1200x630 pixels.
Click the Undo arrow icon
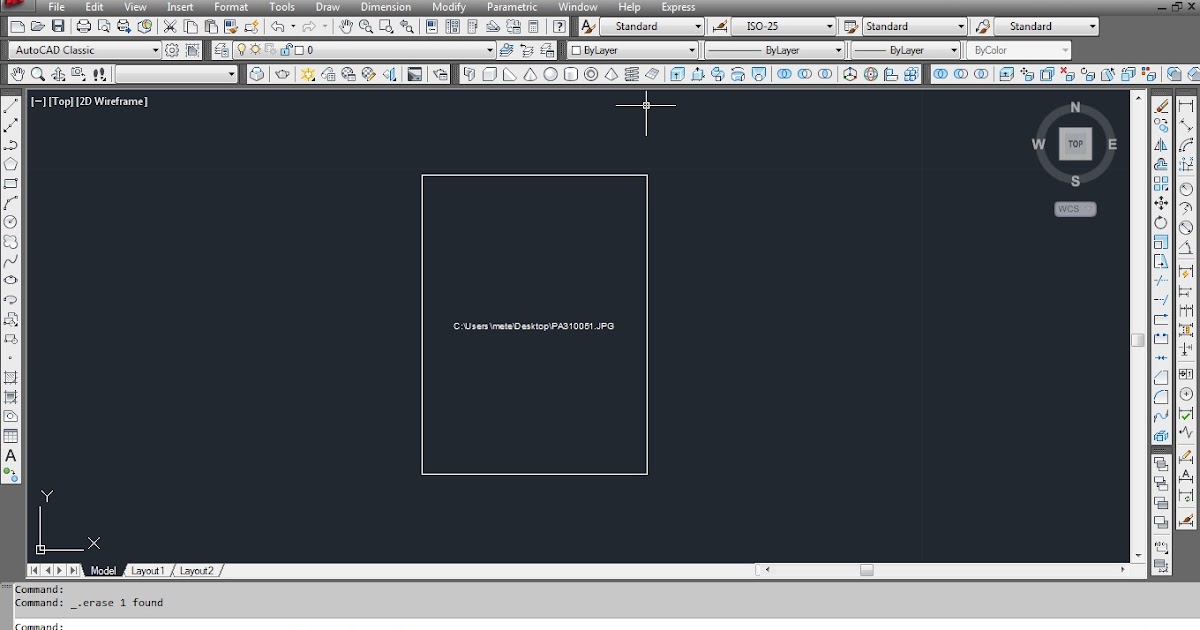coord(277,26)
